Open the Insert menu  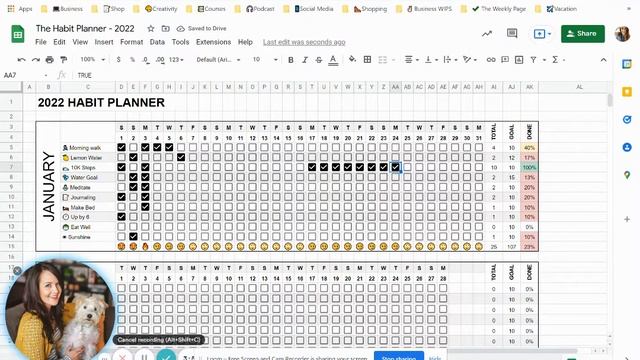pos(104,42)
